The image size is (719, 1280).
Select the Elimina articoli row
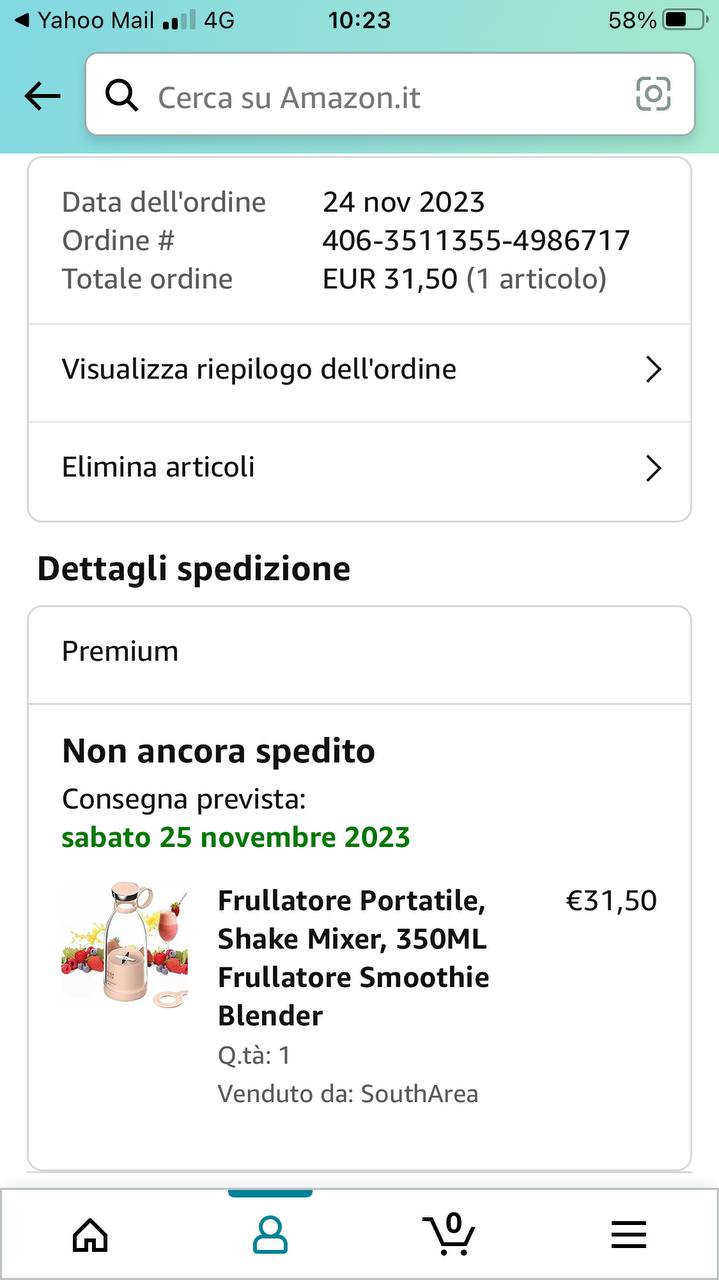point(359,470)
